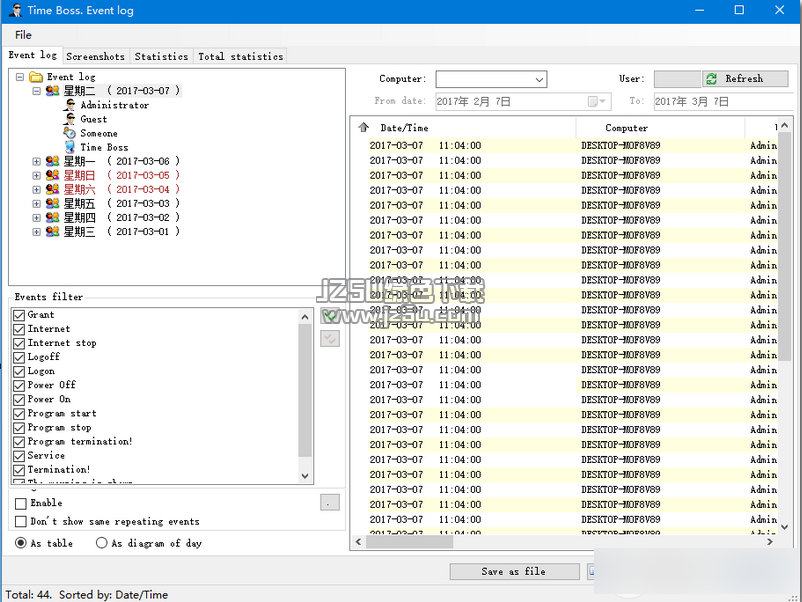
Task: Expand the 2017-03-02 tree node
Action: [36, 218]
